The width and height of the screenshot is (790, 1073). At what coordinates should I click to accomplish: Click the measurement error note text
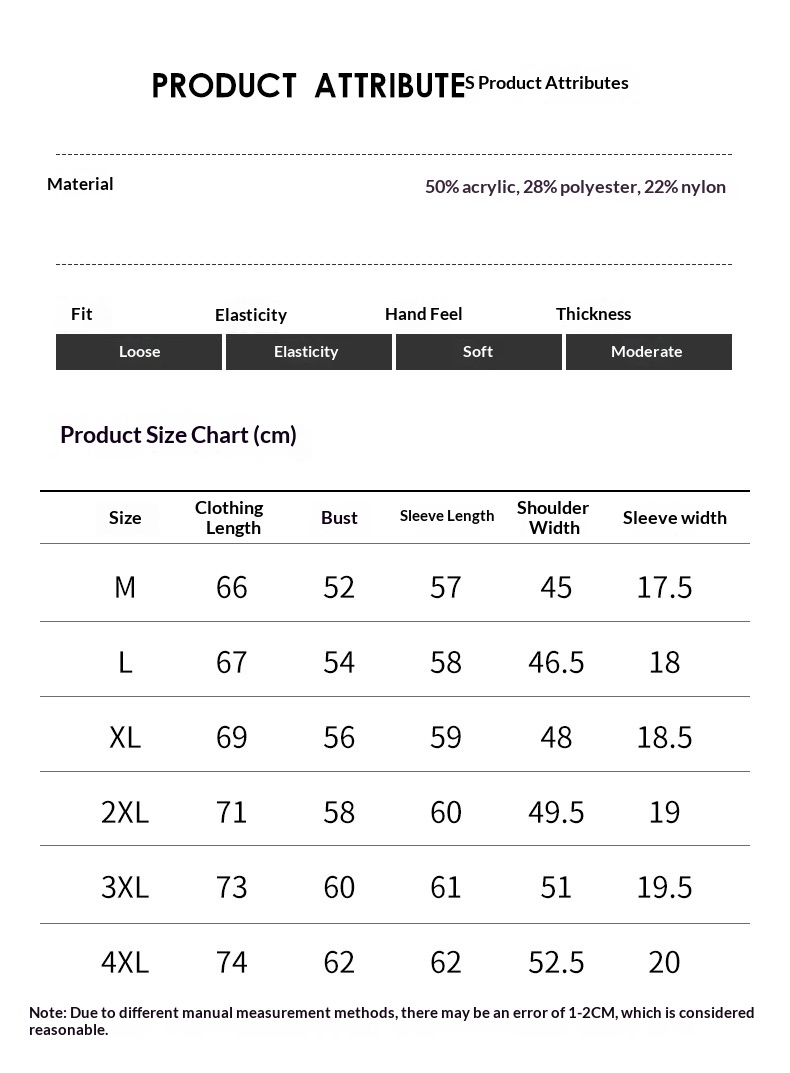coord(392,1021)
